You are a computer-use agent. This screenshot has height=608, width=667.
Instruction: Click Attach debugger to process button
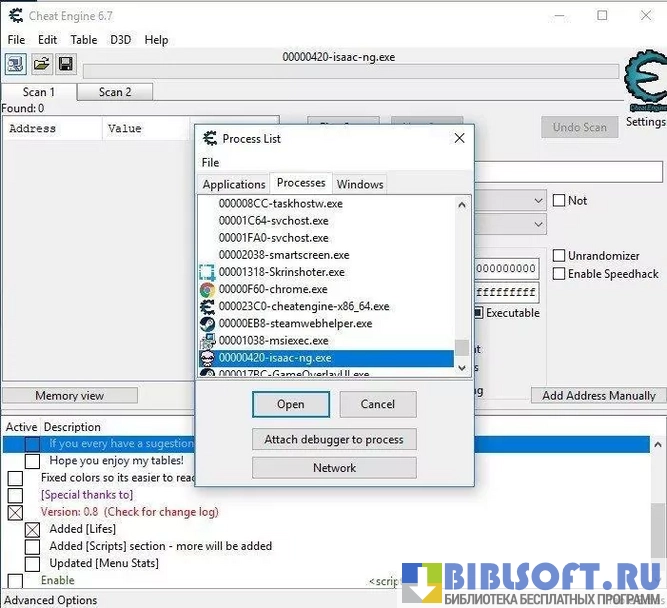pos(334,439)
